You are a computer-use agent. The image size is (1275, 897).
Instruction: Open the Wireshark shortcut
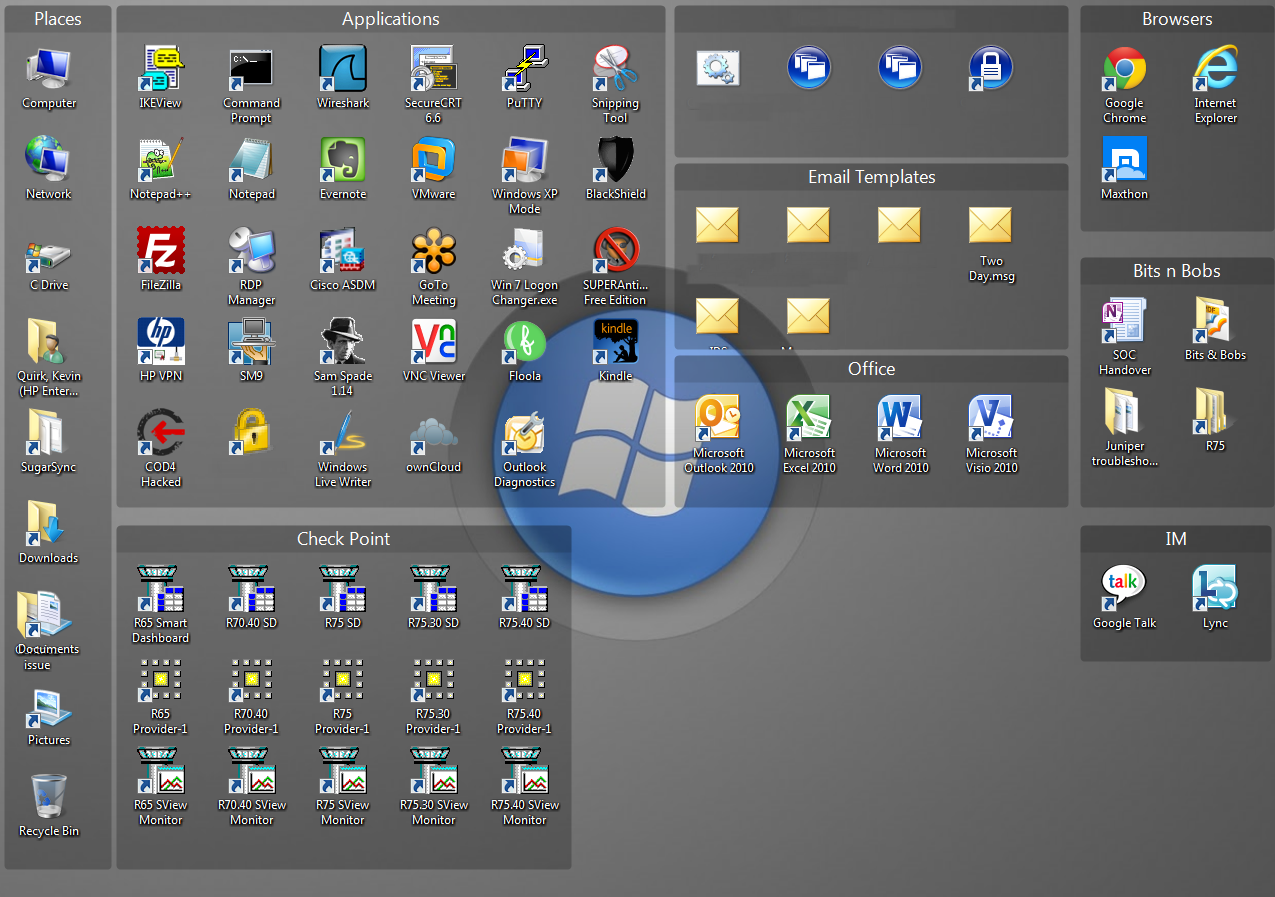coord(343,70)
